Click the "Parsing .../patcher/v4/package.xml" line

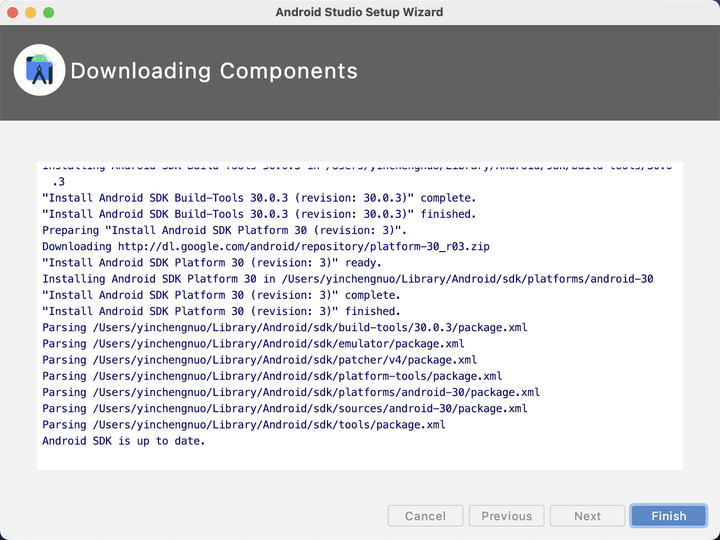259,360
